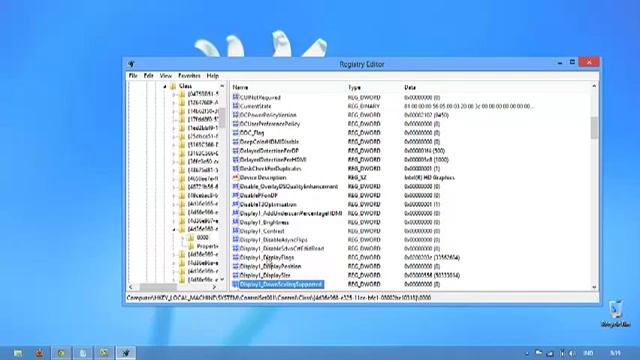Click the Registry Editor taskbar button
Image resolution: width=640 pixels, height=360 pixels.
(x=126, y=353)
